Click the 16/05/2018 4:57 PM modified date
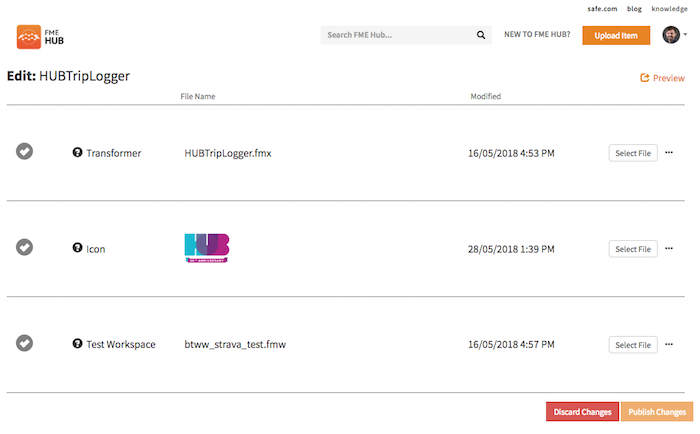This screenshot has height=434, width=700. (x=511, y=344)
